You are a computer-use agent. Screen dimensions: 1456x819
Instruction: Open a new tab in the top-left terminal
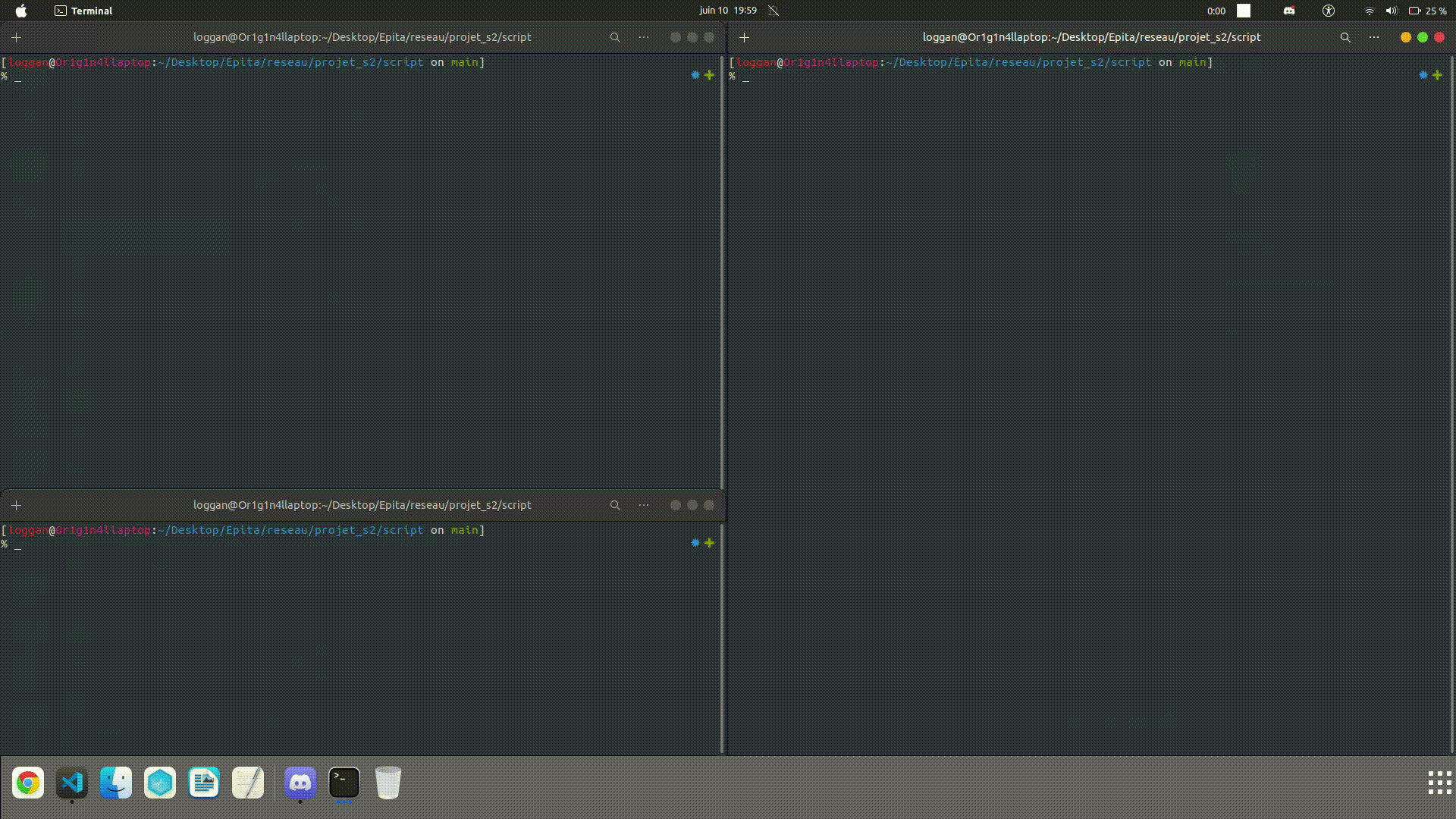(x=16, y=37)
